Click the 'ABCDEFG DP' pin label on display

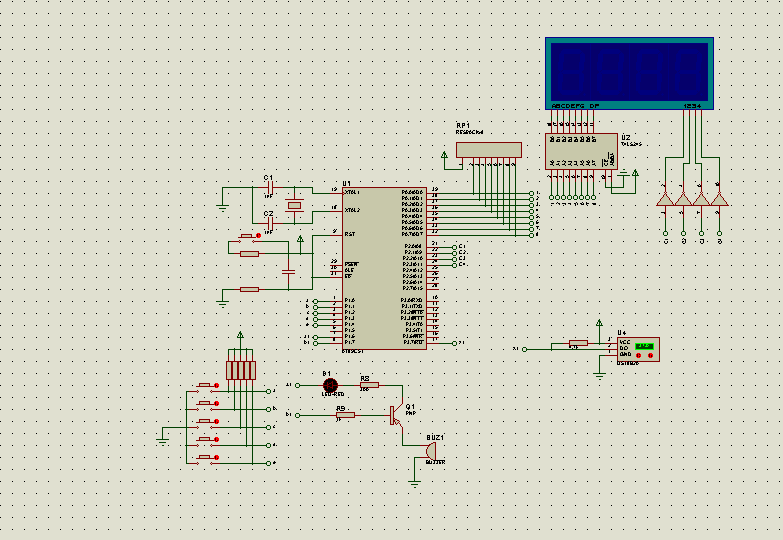575,106
